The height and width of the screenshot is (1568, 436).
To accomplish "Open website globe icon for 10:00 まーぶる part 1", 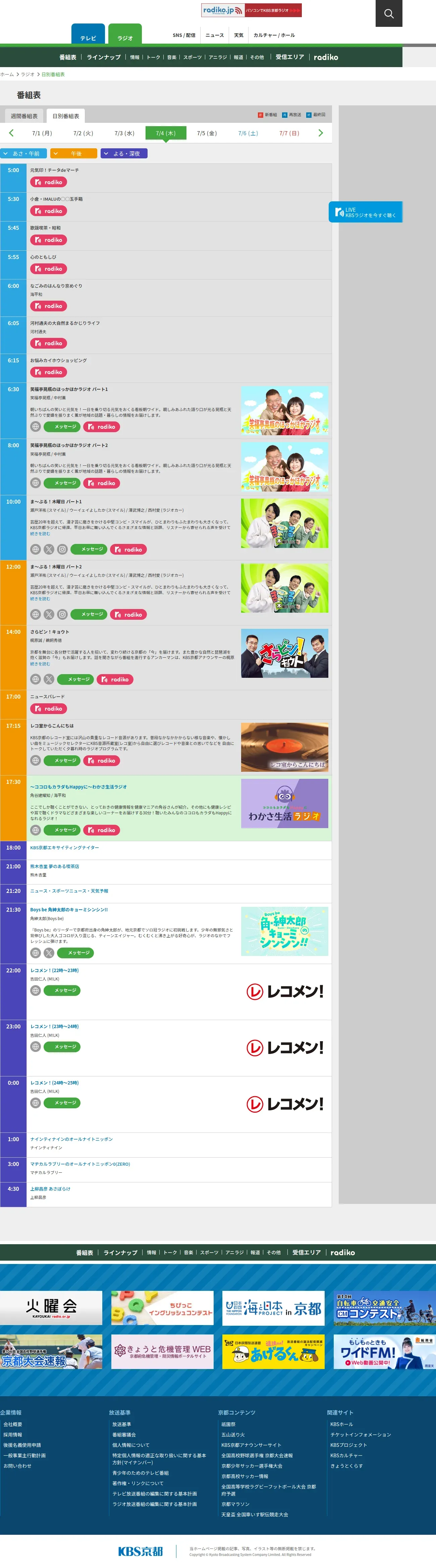I will pos(36,549).
